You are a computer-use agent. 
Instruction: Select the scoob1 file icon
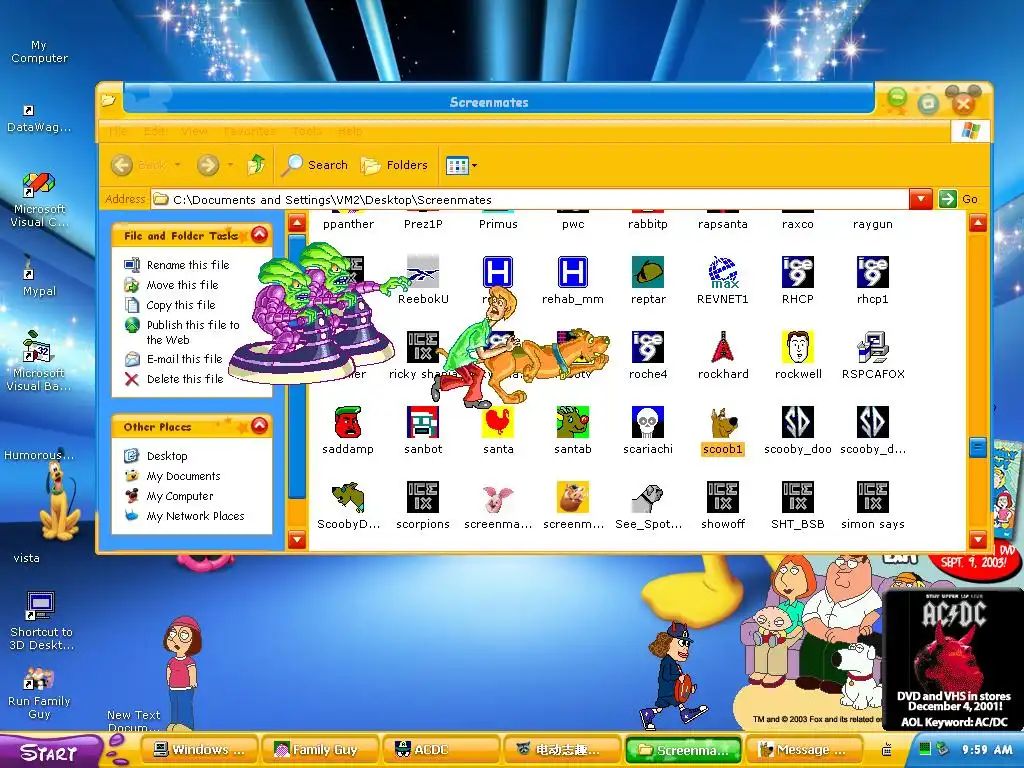[723, 422]
